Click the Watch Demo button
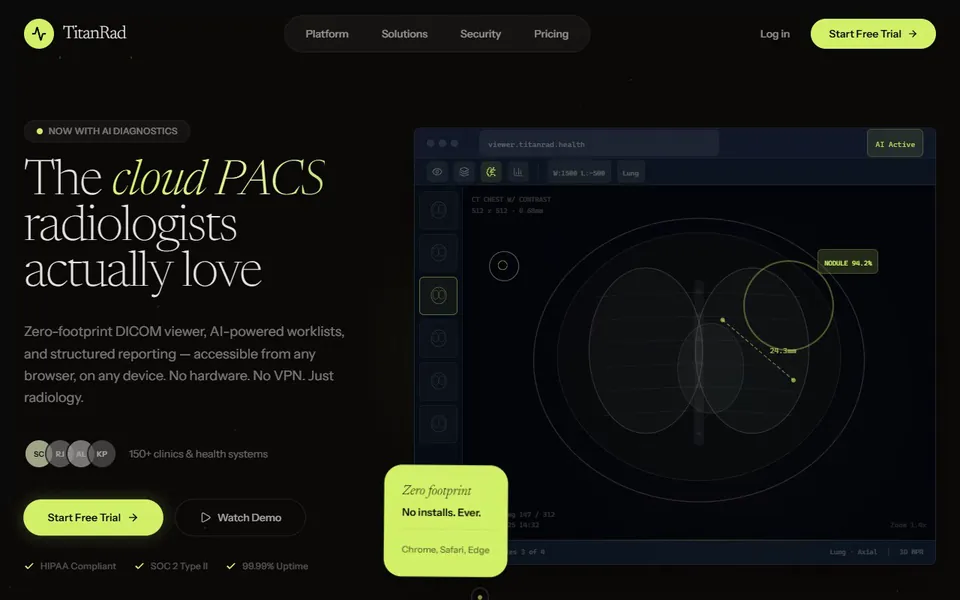960x600 pixels. pos(240,517)
